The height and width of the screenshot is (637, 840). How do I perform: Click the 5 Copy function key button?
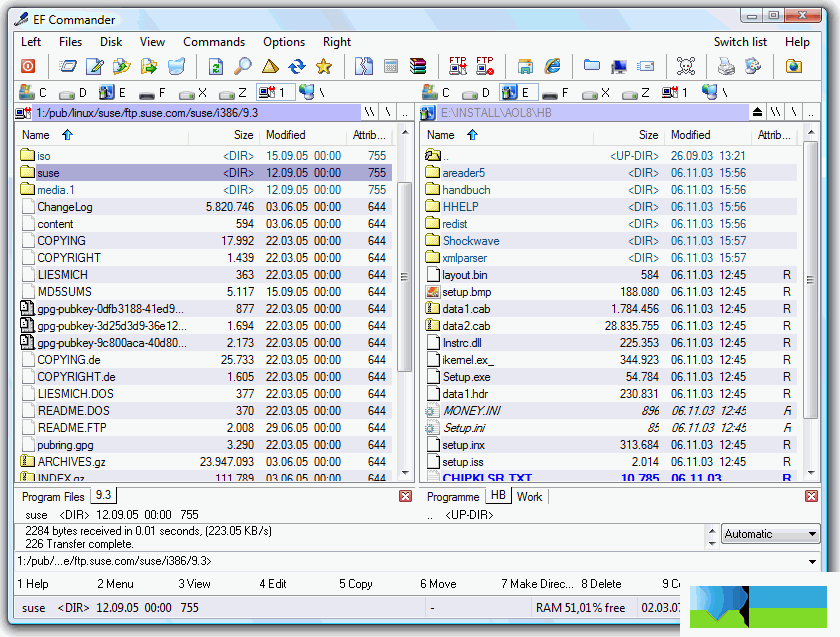coord(356,584)
